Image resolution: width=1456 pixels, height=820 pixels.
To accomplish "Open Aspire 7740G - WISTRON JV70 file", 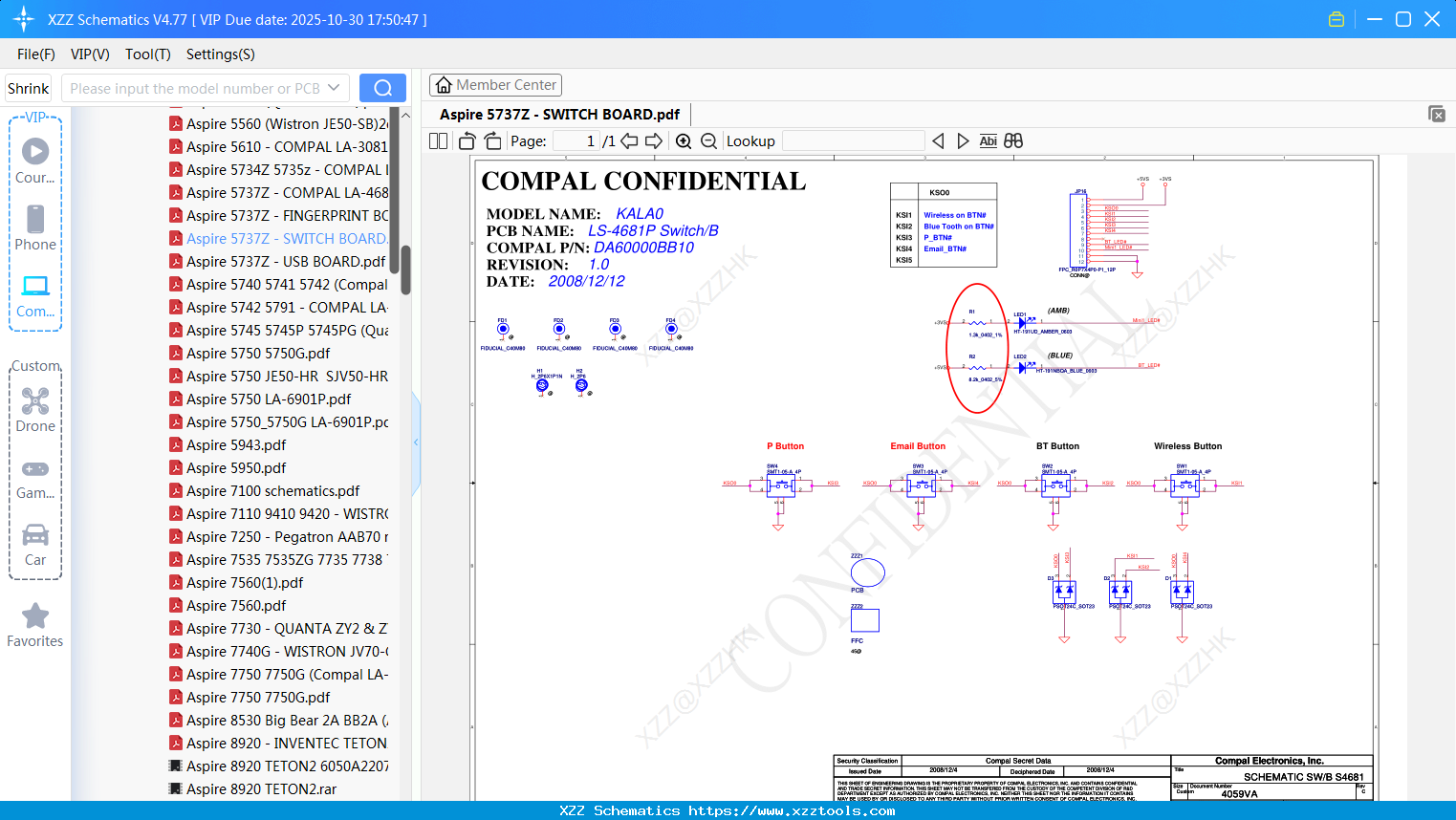I will [x=278, y=652].
